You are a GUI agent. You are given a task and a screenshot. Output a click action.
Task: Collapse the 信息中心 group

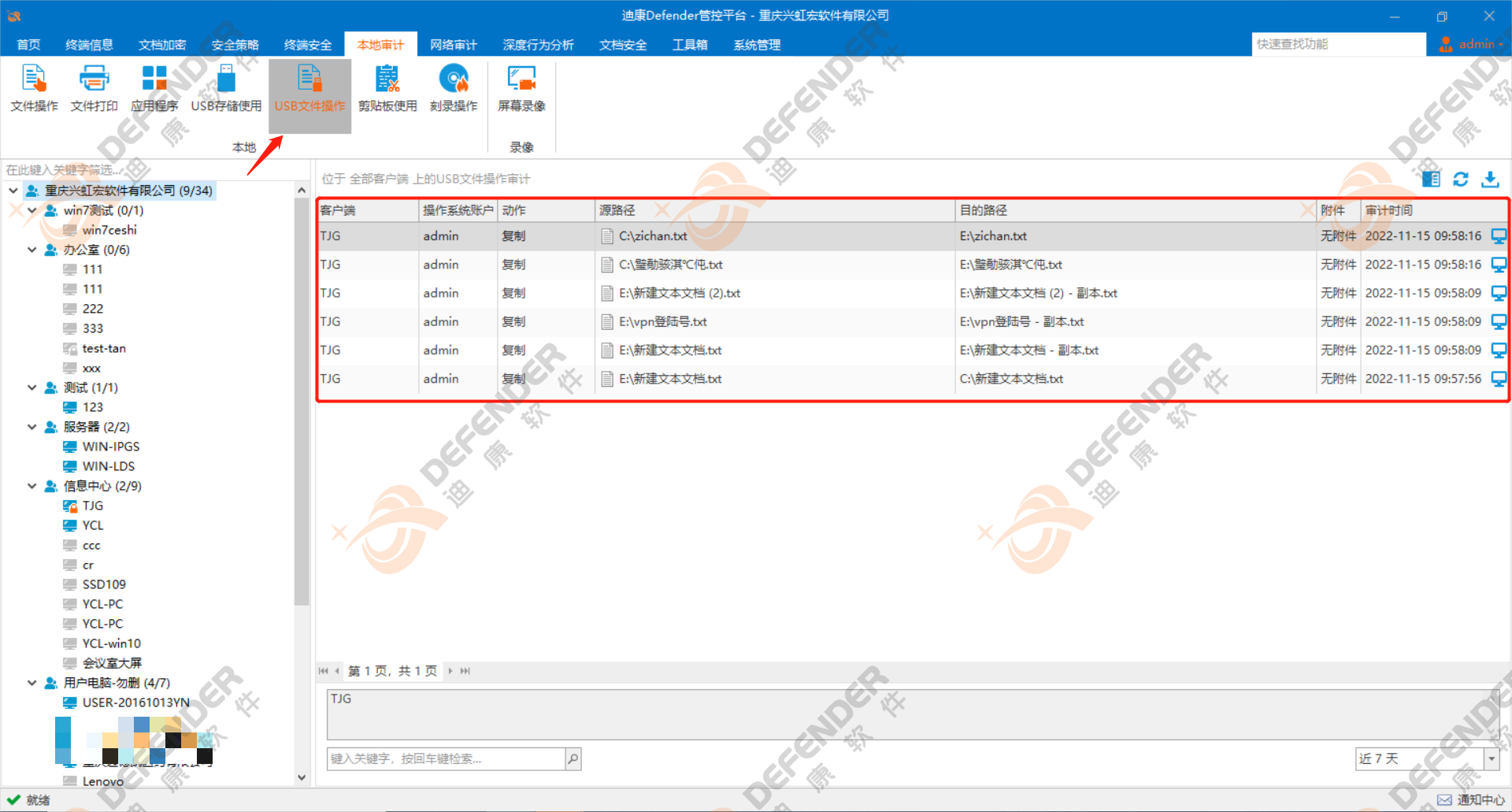32,486
